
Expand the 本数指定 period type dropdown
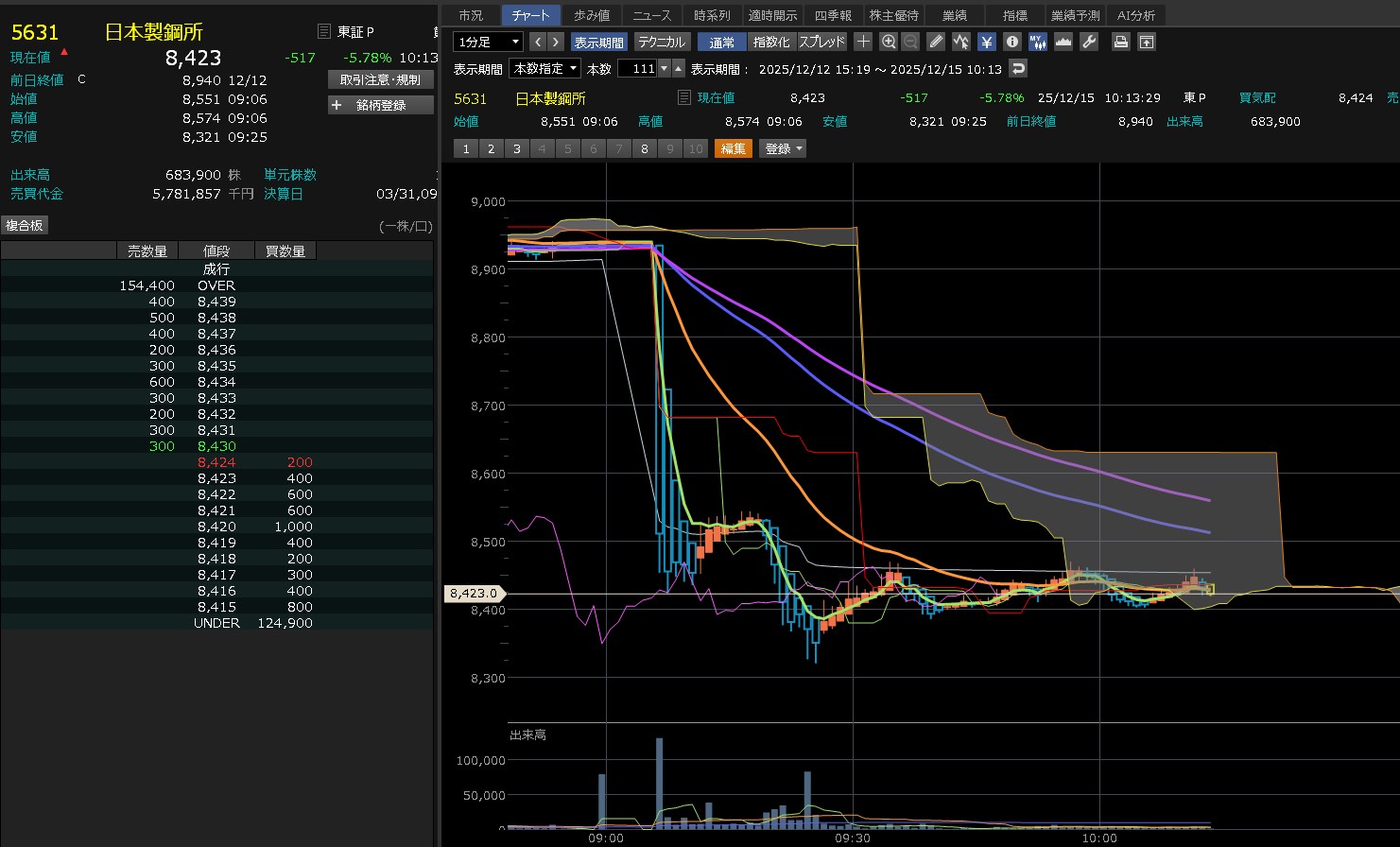pyautogui.click(x=545, y=68)
